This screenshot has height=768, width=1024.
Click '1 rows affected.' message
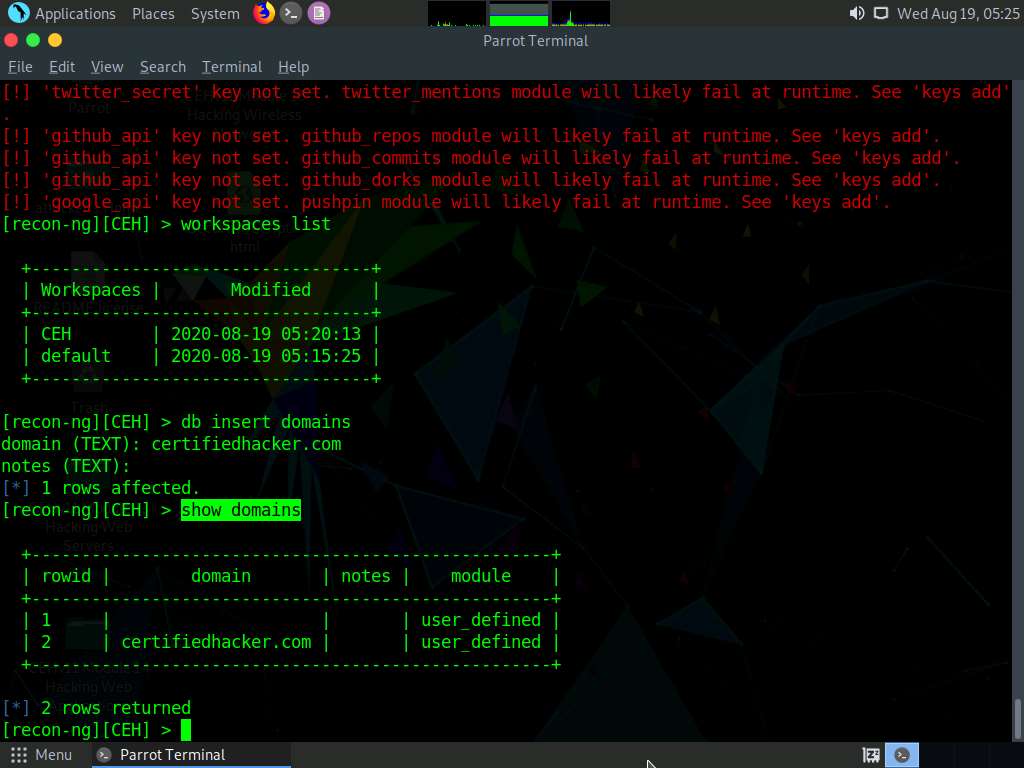click(120, 488)
